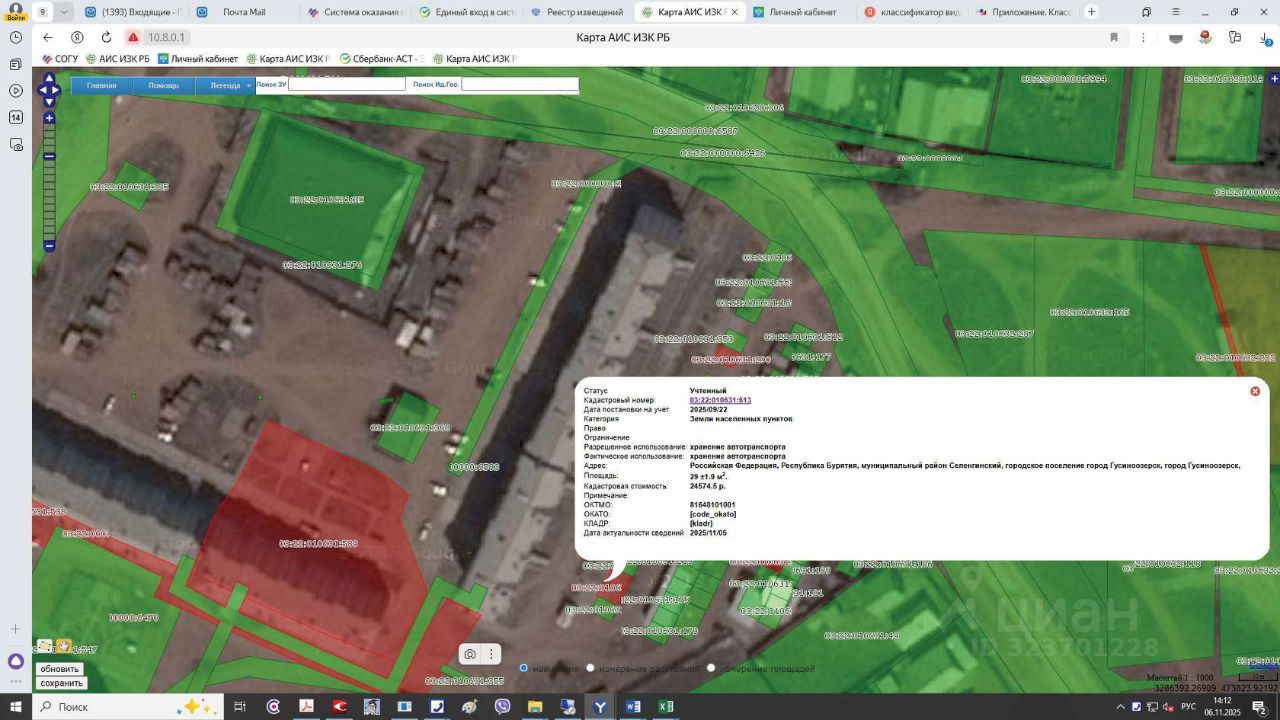Screen dimensions: 1280x720
Task: Go back in browser history
Action: tap(48, 37)
